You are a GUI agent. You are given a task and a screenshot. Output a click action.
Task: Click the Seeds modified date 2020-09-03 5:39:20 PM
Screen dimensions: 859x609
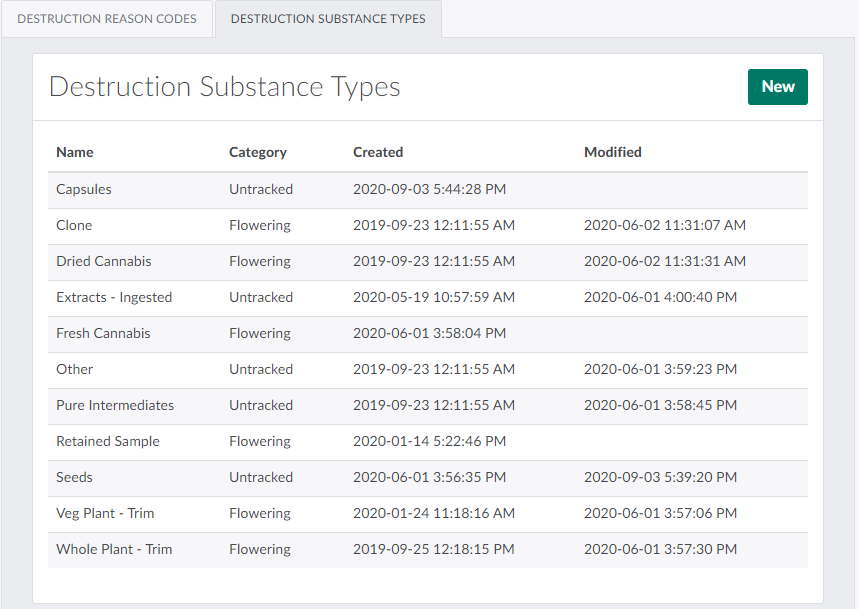[660, 478]
